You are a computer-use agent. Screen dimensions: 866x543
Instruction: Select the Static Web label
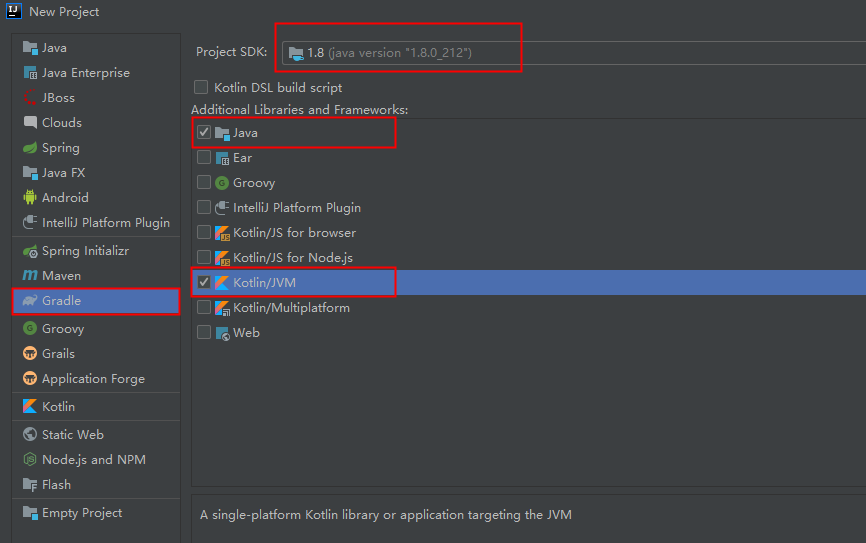(73, 434)
